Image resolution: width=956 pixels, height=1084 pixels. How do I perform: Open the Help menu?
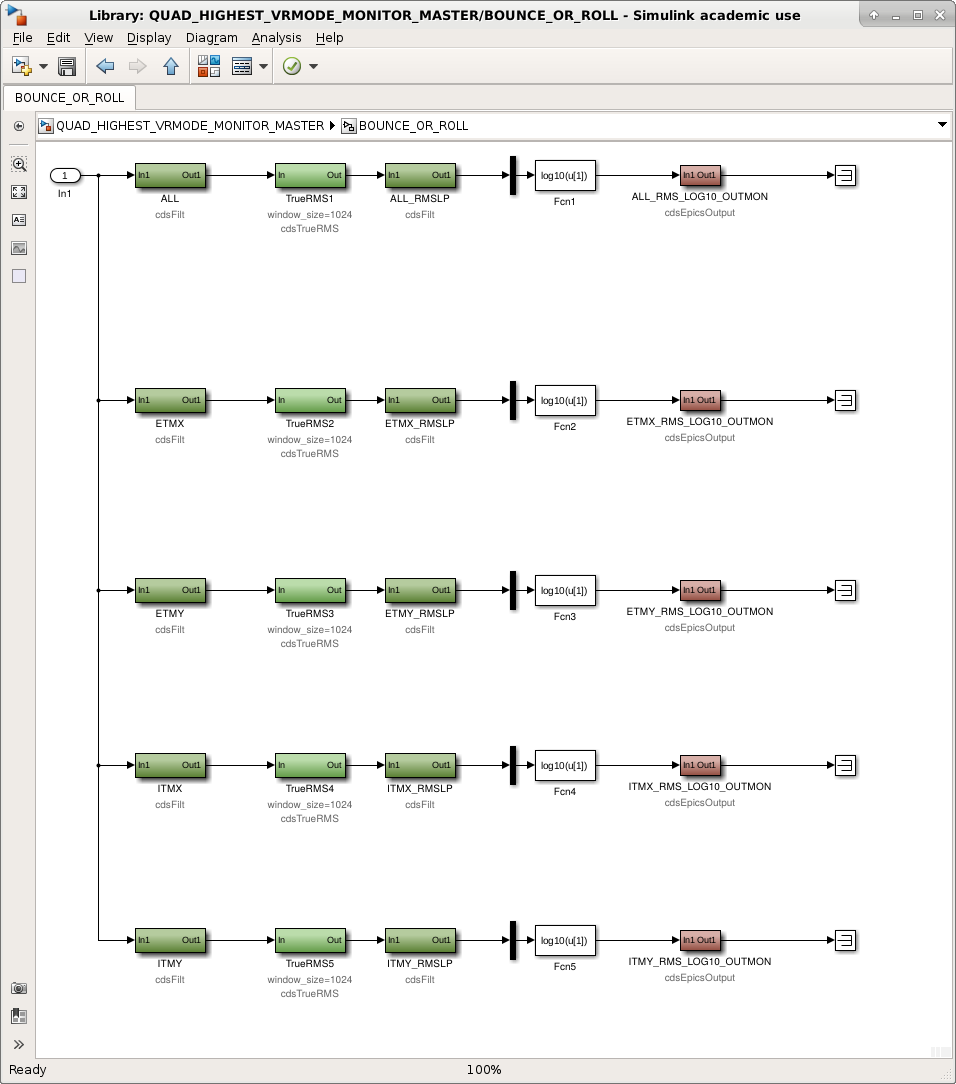(x=330, y=38)
